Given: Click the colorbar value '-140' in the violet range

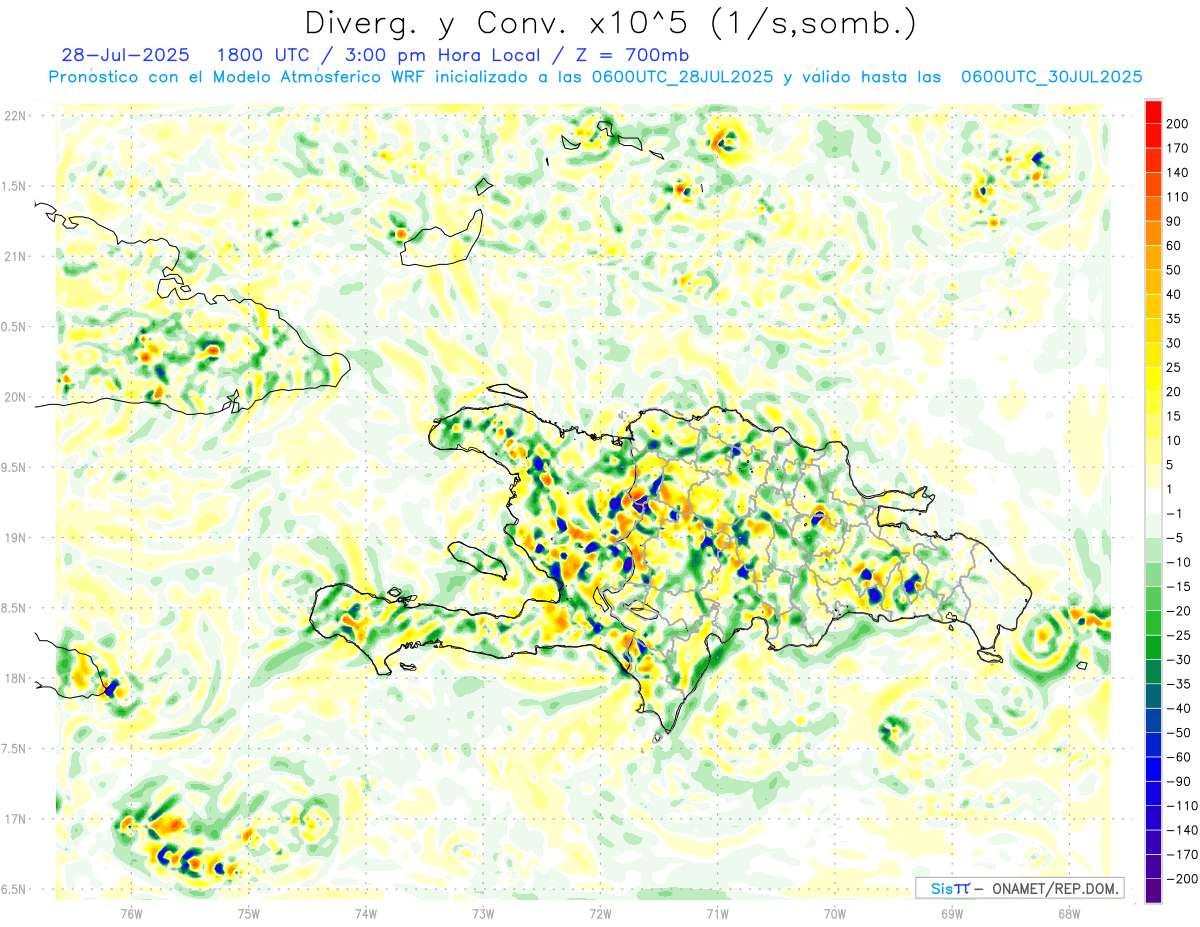Looking at the screenshot, I should [x=1183, y=830].
